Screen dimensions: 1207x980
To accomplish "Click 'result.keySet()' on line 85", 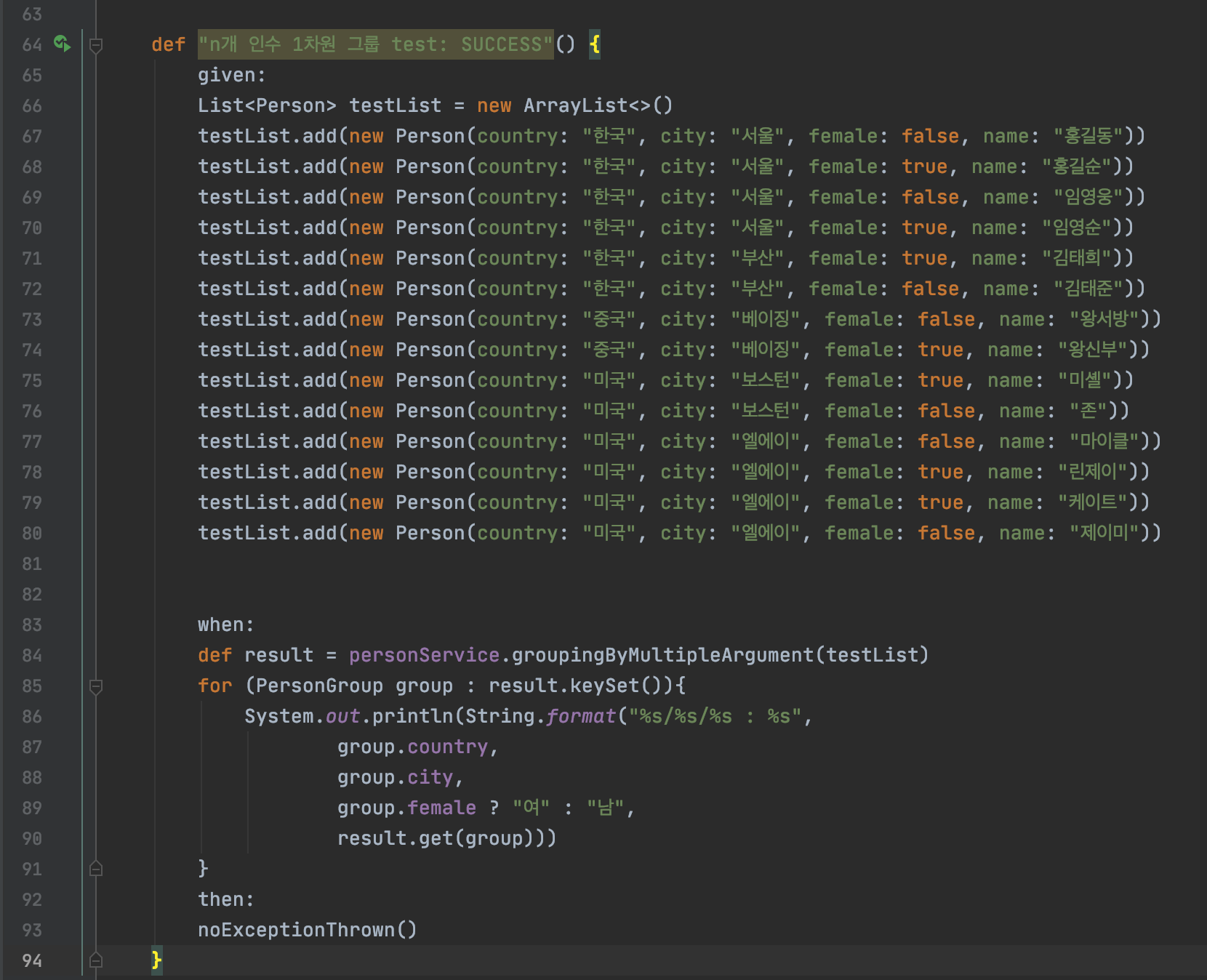I will pyautogui.click(x=575, y=686).
